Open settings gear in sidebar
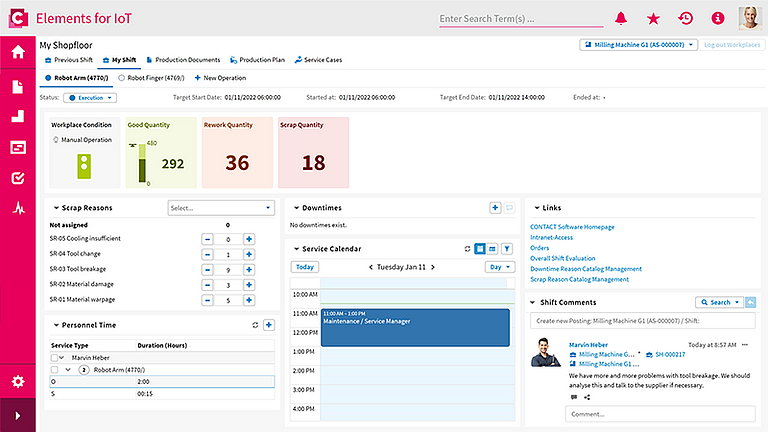768x432 pixels. [18, 381]
